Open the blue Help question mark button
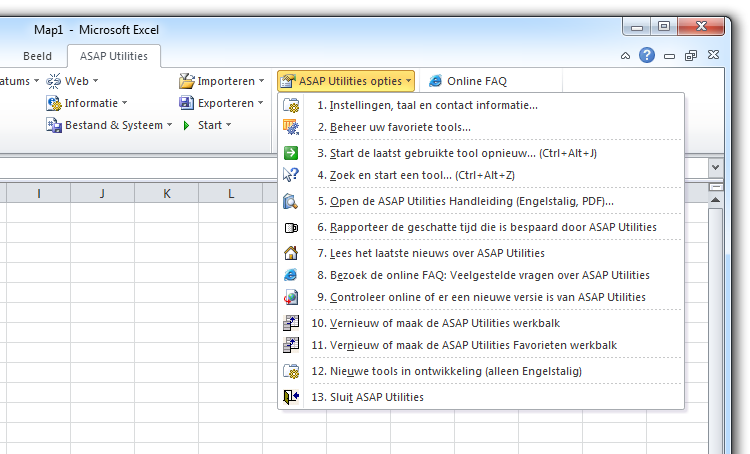 tap(647, 55)
